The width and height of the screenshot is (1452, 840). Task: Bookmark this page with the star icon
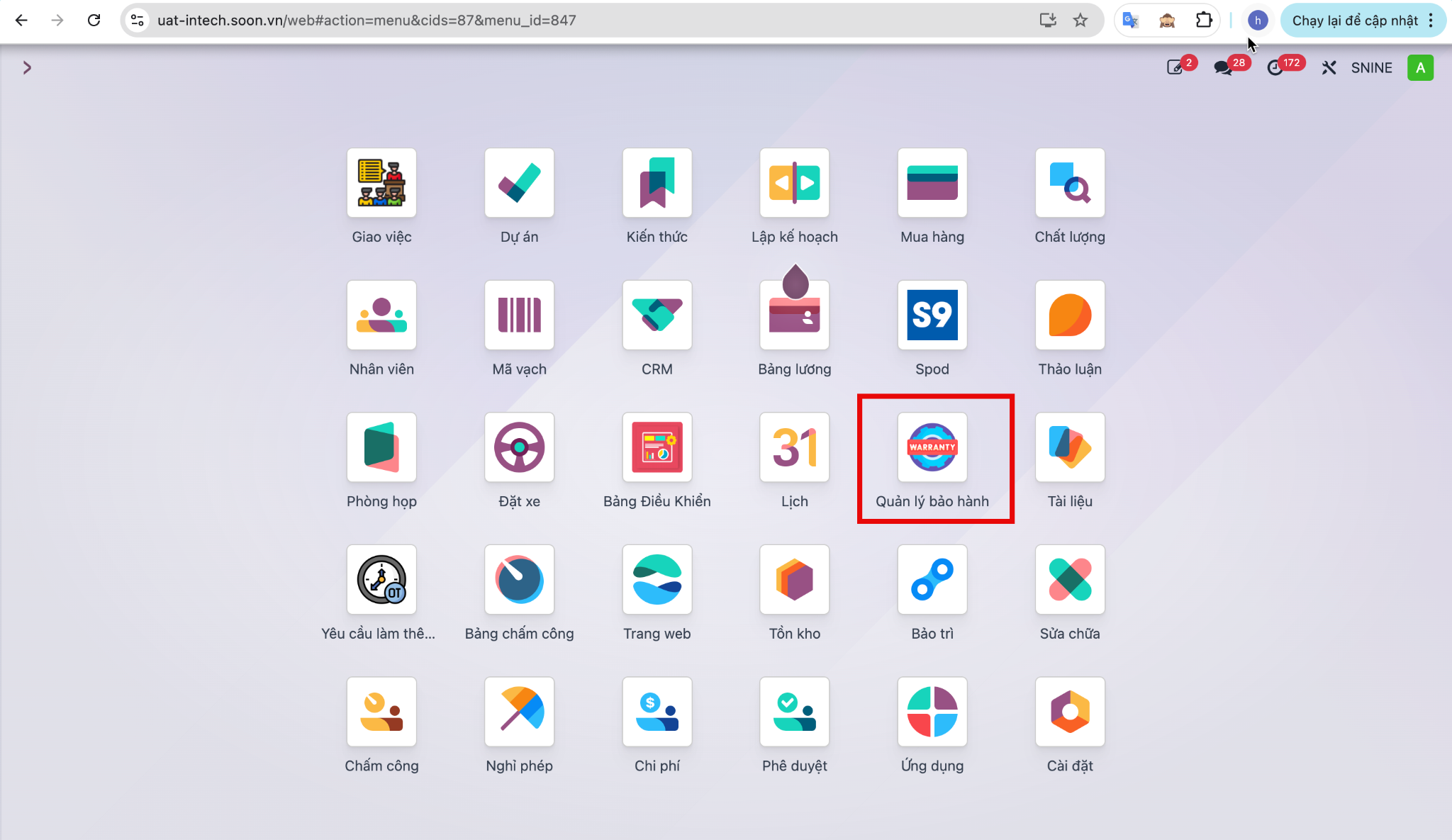[x=1080, y=21]
